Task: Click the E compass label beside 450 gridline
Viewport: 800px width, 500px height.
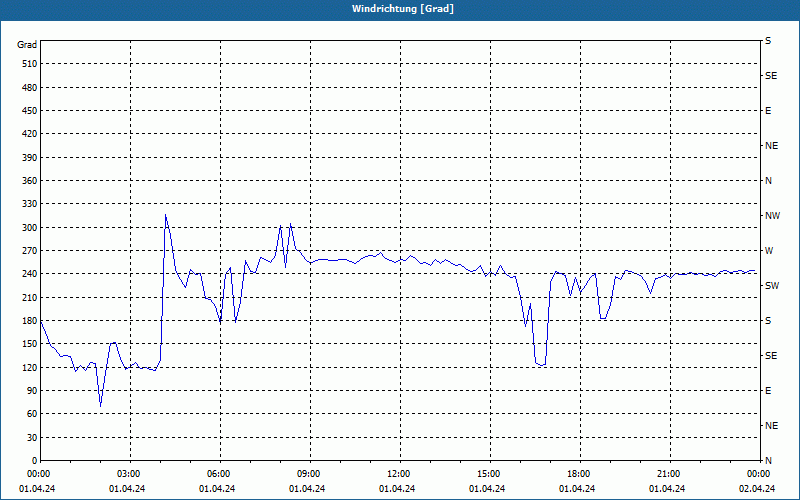Action: pos(768,111)
